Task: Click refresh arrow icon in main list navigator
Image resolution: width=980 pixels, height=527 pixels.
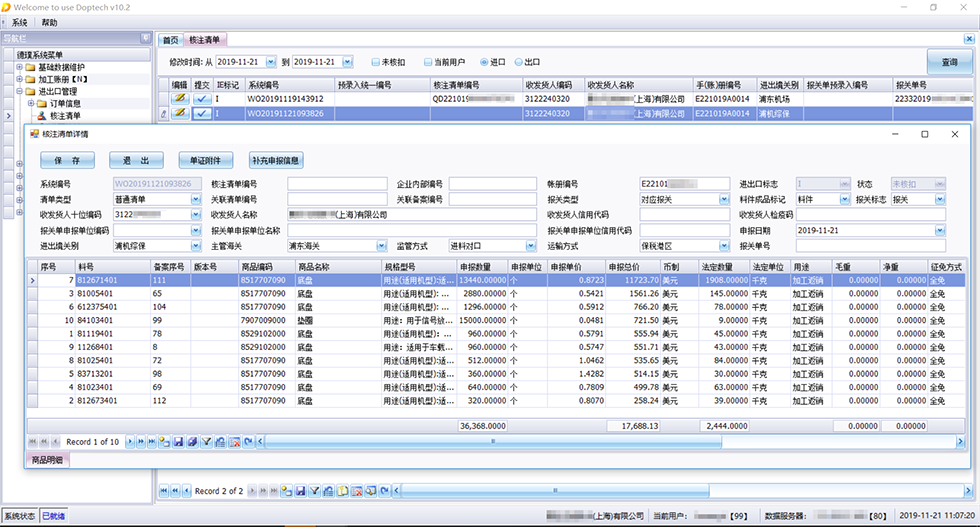Action: (385, 491)
